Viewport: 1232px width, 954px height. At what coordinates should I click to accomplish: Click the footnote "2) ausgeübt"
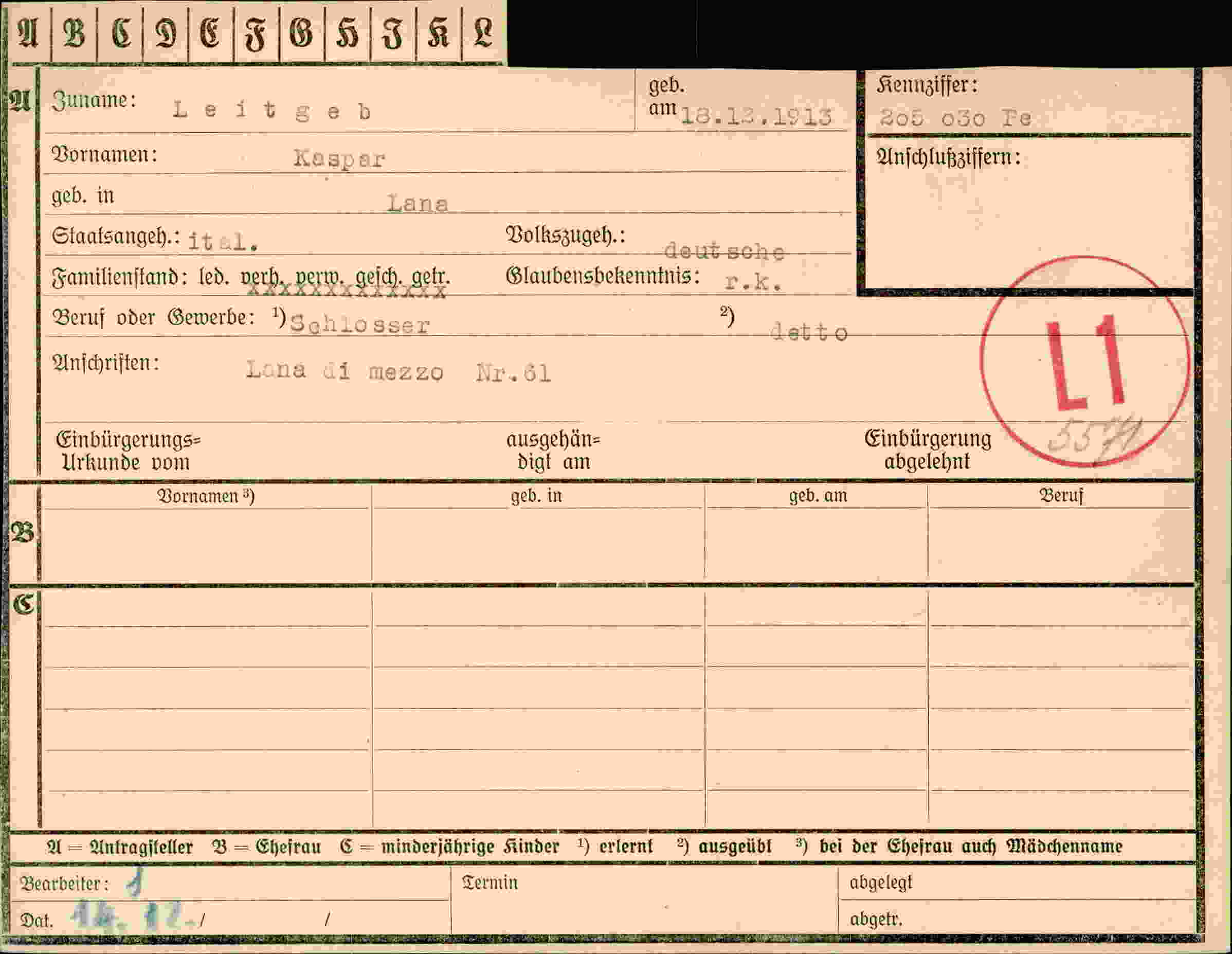[x=724, y=846]
